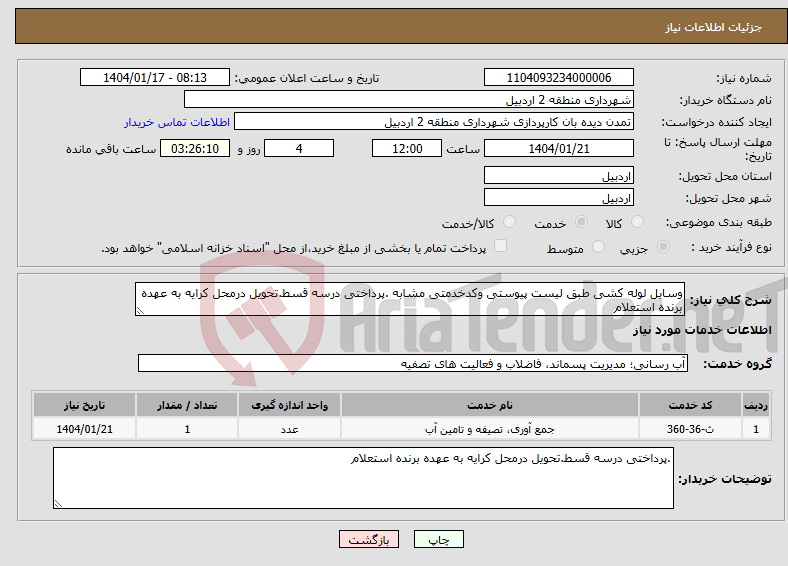This screenshot has width=788, height=566.
Task: Click the چاپ (print) button
Action: 438,540
